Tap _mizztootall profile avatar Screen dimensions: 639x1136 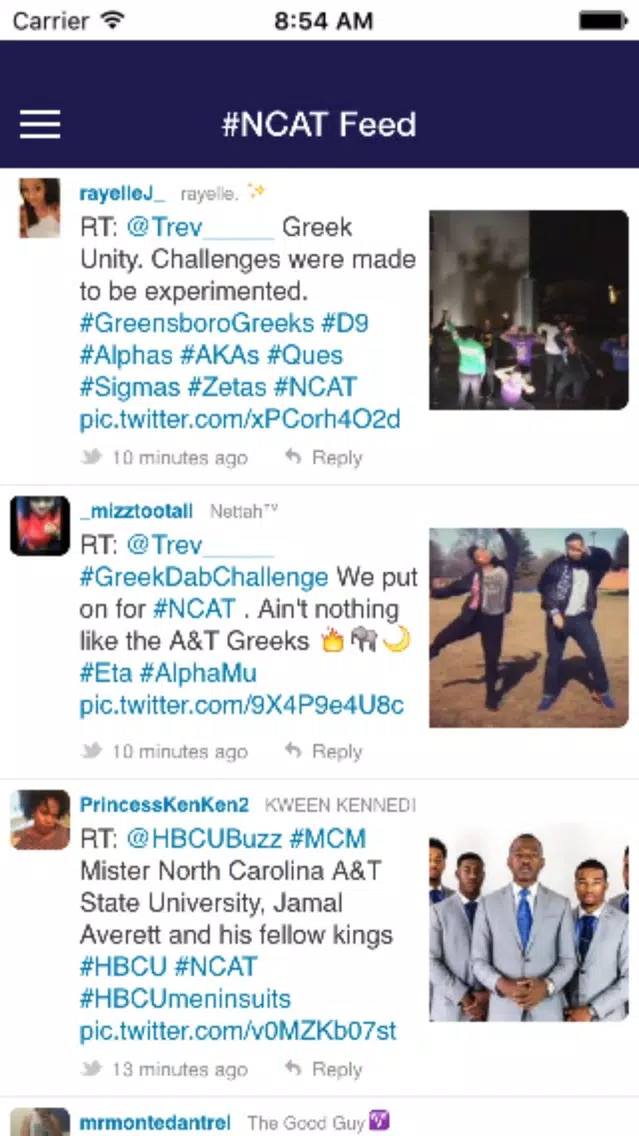click(40, 525)
